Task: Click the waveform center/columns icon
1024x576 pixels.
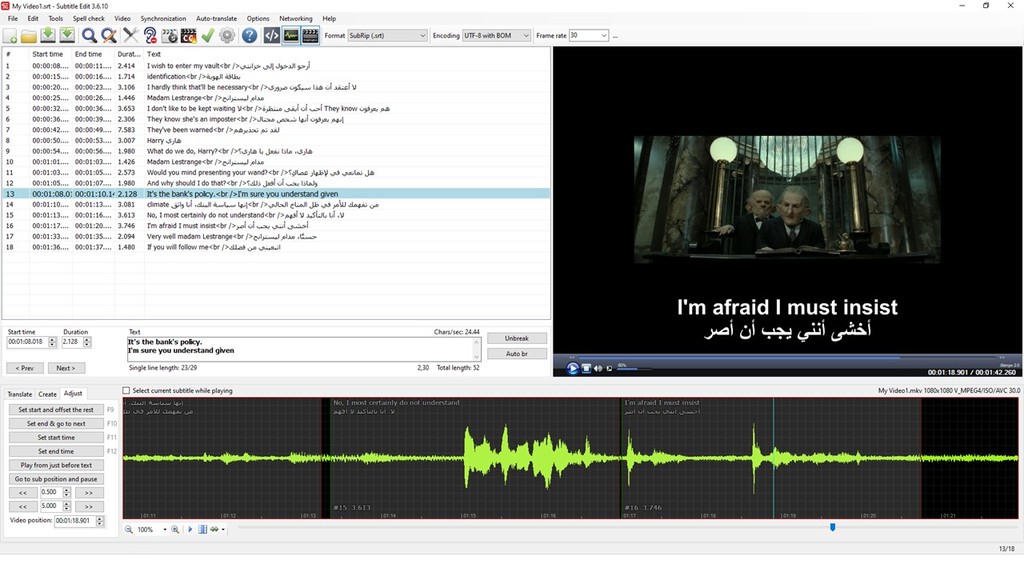Action: 202,530
